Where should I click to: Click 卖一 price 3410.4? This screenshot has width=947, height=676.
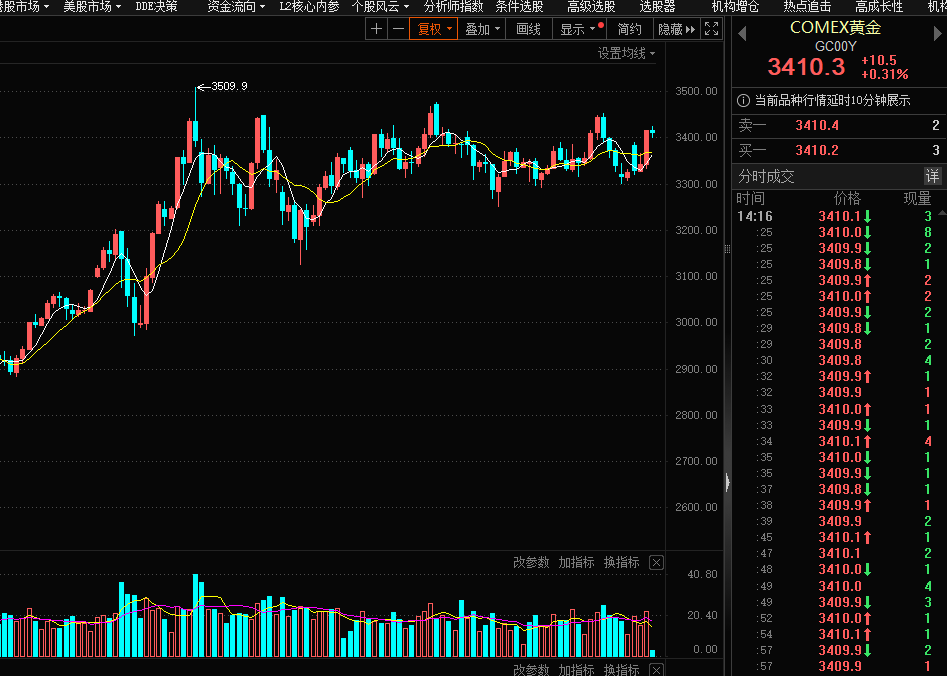point(817,125)
